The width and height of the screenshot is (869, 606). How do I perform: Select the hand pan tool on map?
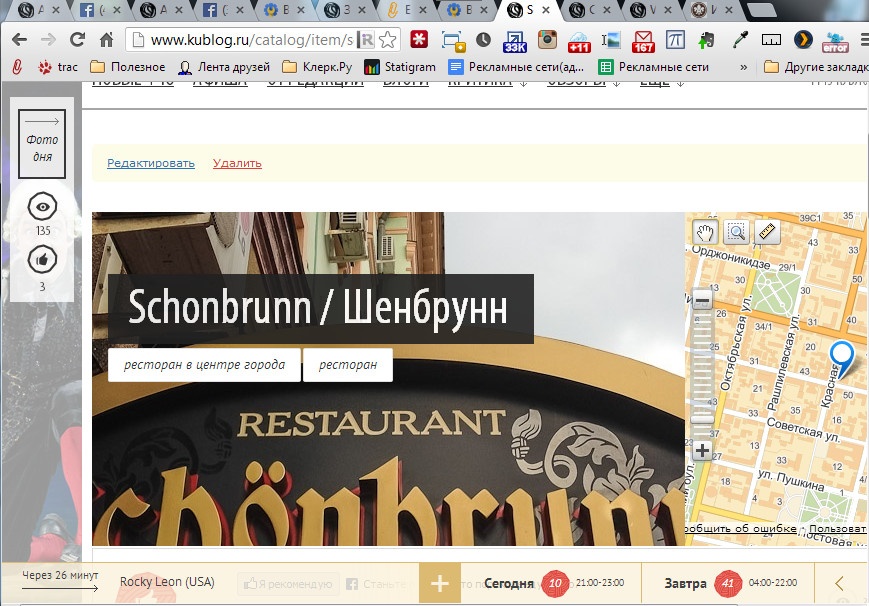(704, 232)
